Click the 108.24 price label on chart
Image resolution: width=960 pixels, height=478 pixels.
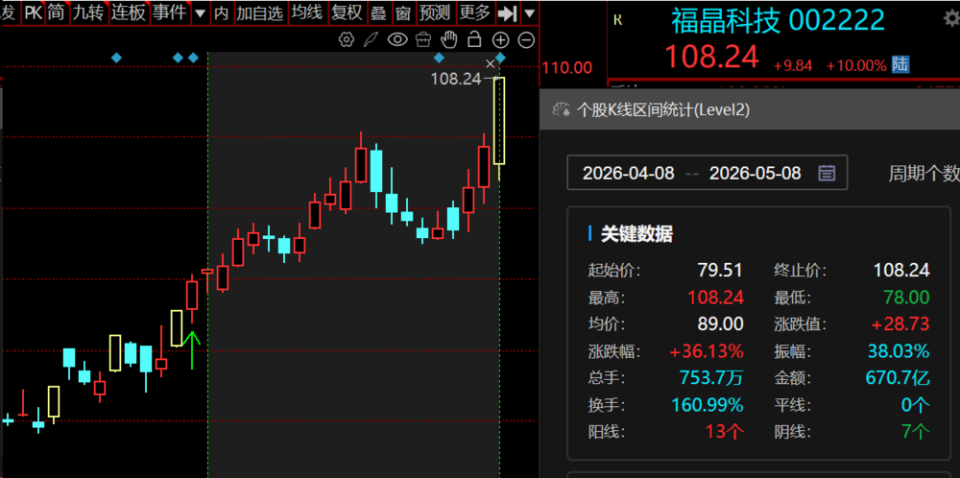point(456,78)
